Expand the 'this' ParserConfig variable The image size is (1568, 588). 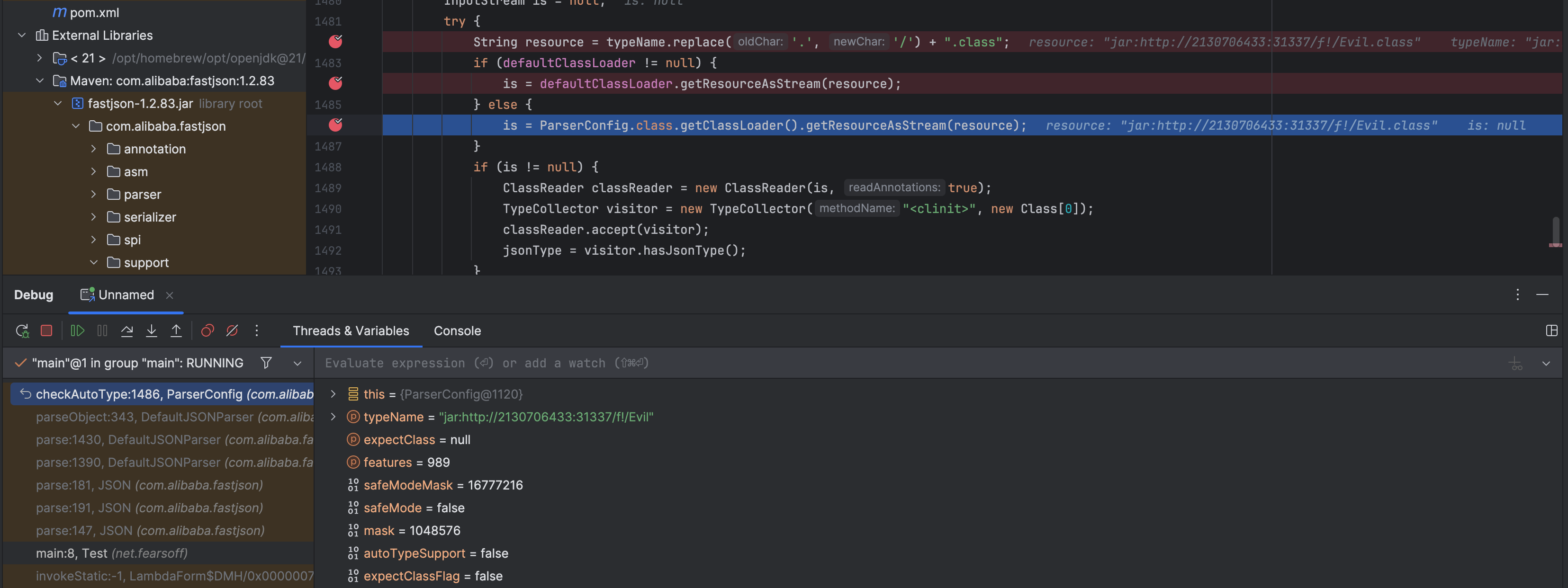tap(333, 394)
